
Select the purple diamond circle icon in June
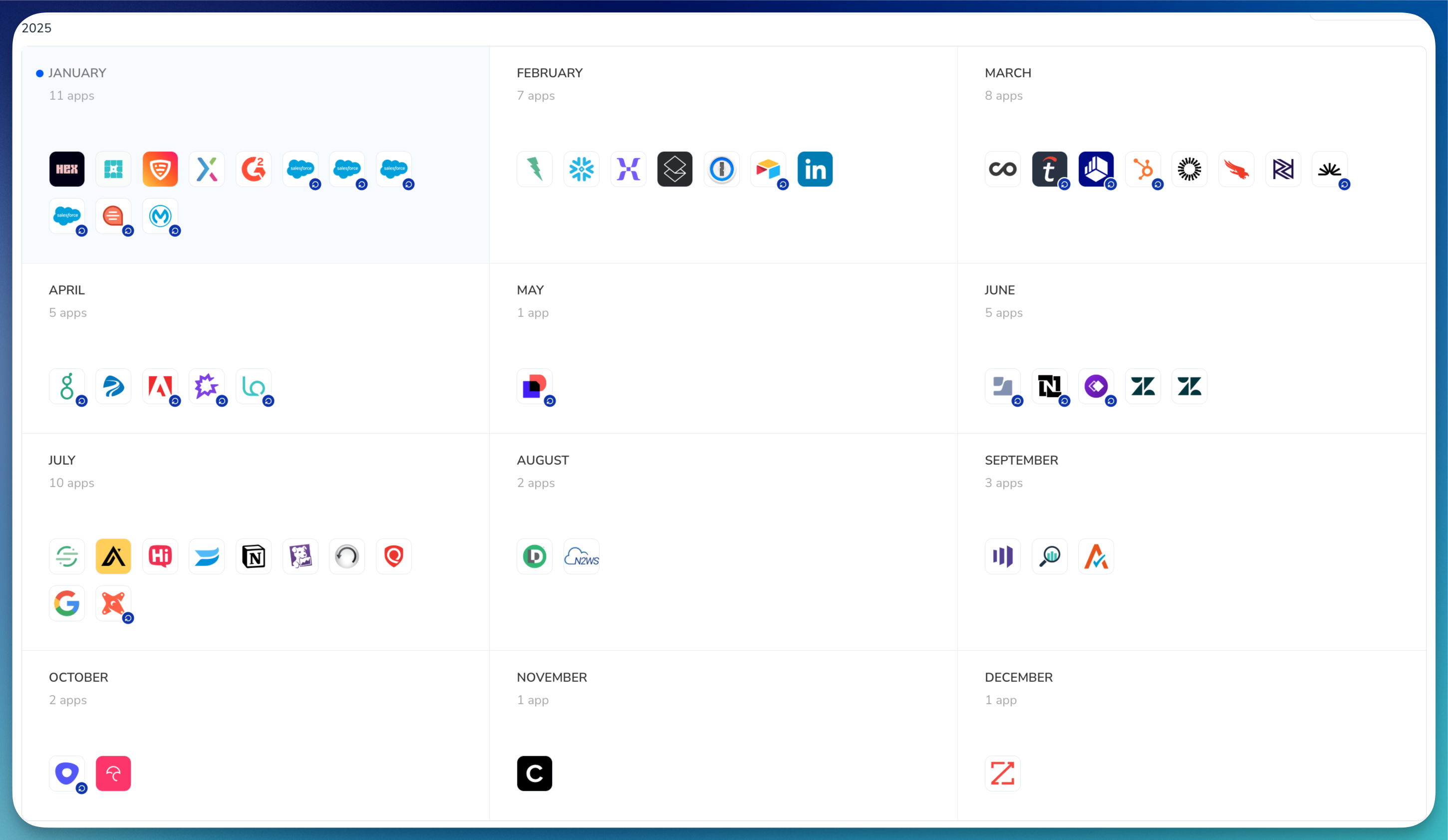pyautogui.click(x=1096, y=386)
